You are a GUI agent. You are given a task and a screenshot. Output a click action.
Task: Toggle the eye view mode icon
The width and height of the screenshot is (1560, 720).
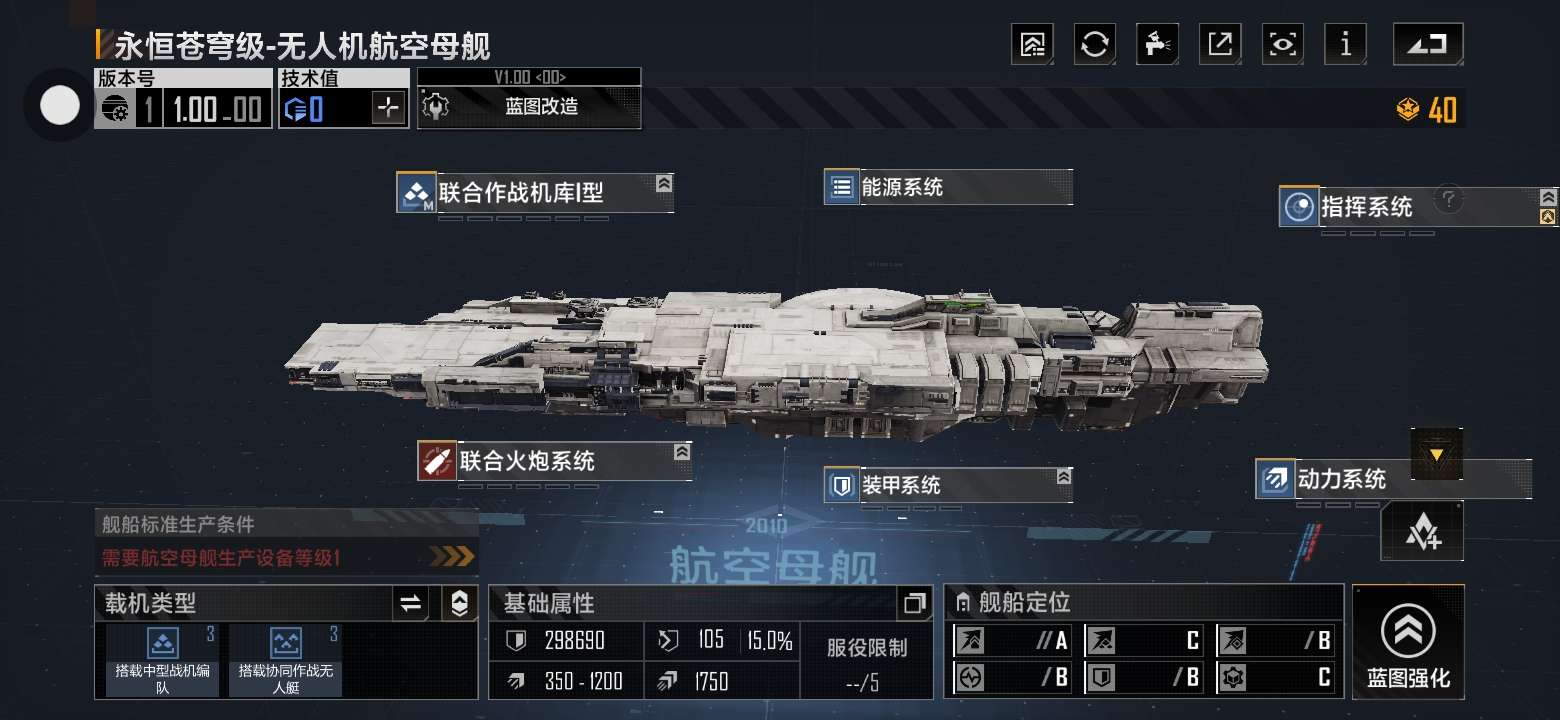coord(1283,44)
